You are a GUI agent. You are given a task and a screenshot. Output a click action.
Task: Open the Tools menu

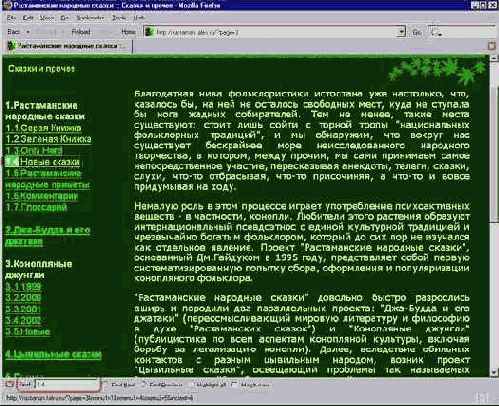pyautogui.click(x=119, y=18)
